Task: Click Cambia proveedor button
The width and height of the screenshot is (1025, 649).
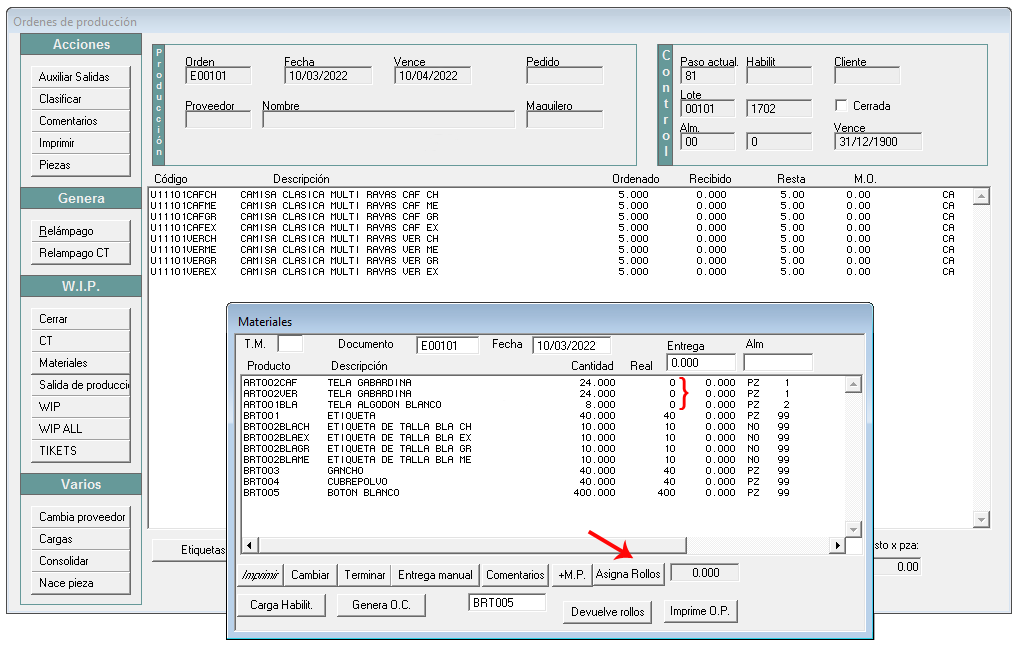Action: pyautogui.click(x=80, y=517)
